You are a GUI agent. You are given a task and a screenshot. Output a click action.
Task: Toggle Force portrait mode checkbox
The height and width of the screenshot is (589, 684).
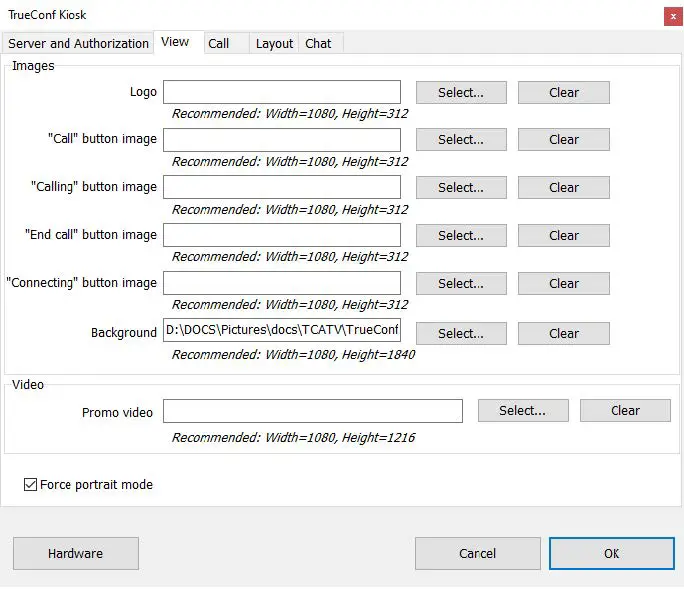[x=31, y=485]
